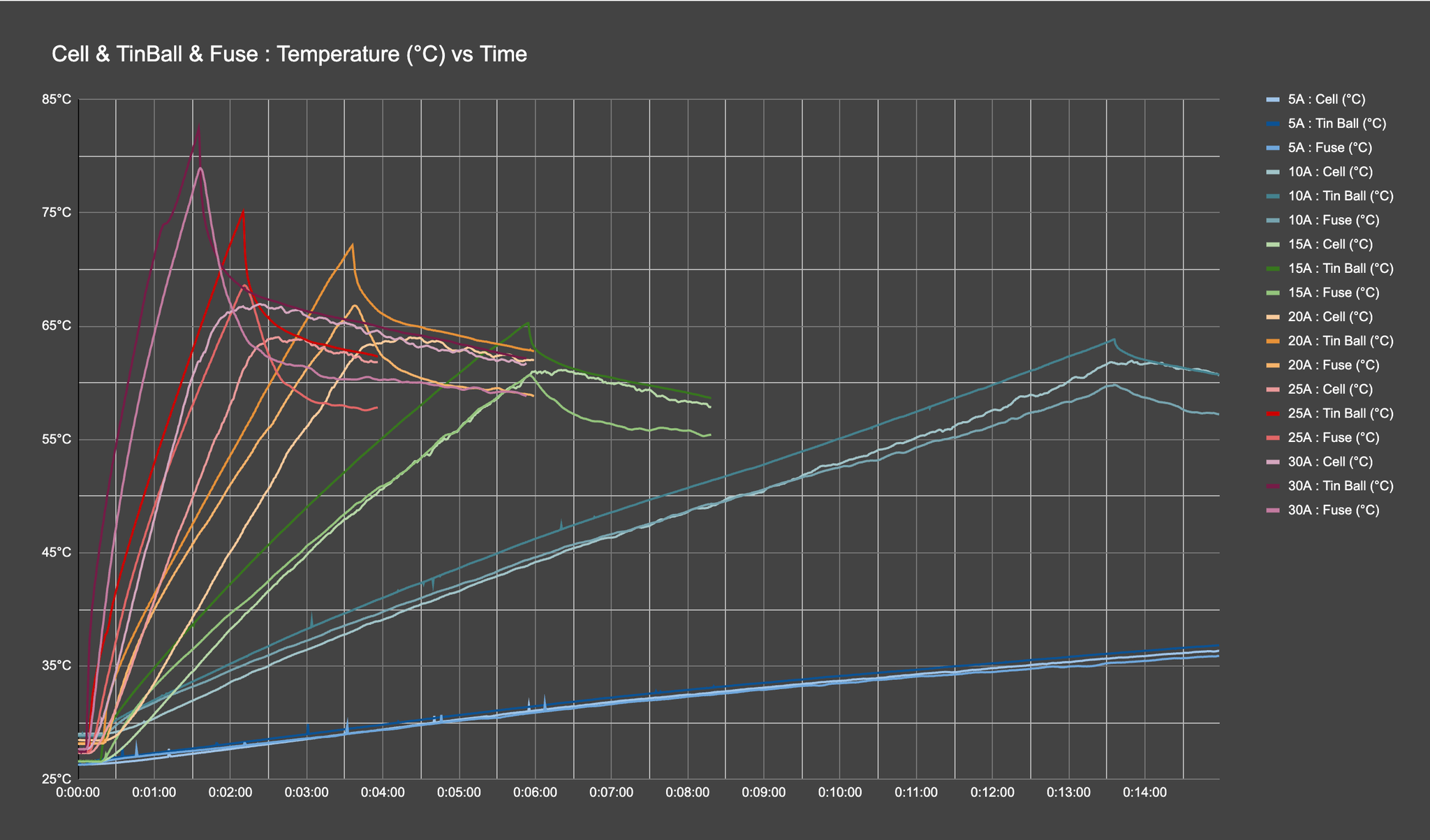Click the 0:04:00 x-axis label
This screenshot has height=840, width=1430.
click(383, 793)
